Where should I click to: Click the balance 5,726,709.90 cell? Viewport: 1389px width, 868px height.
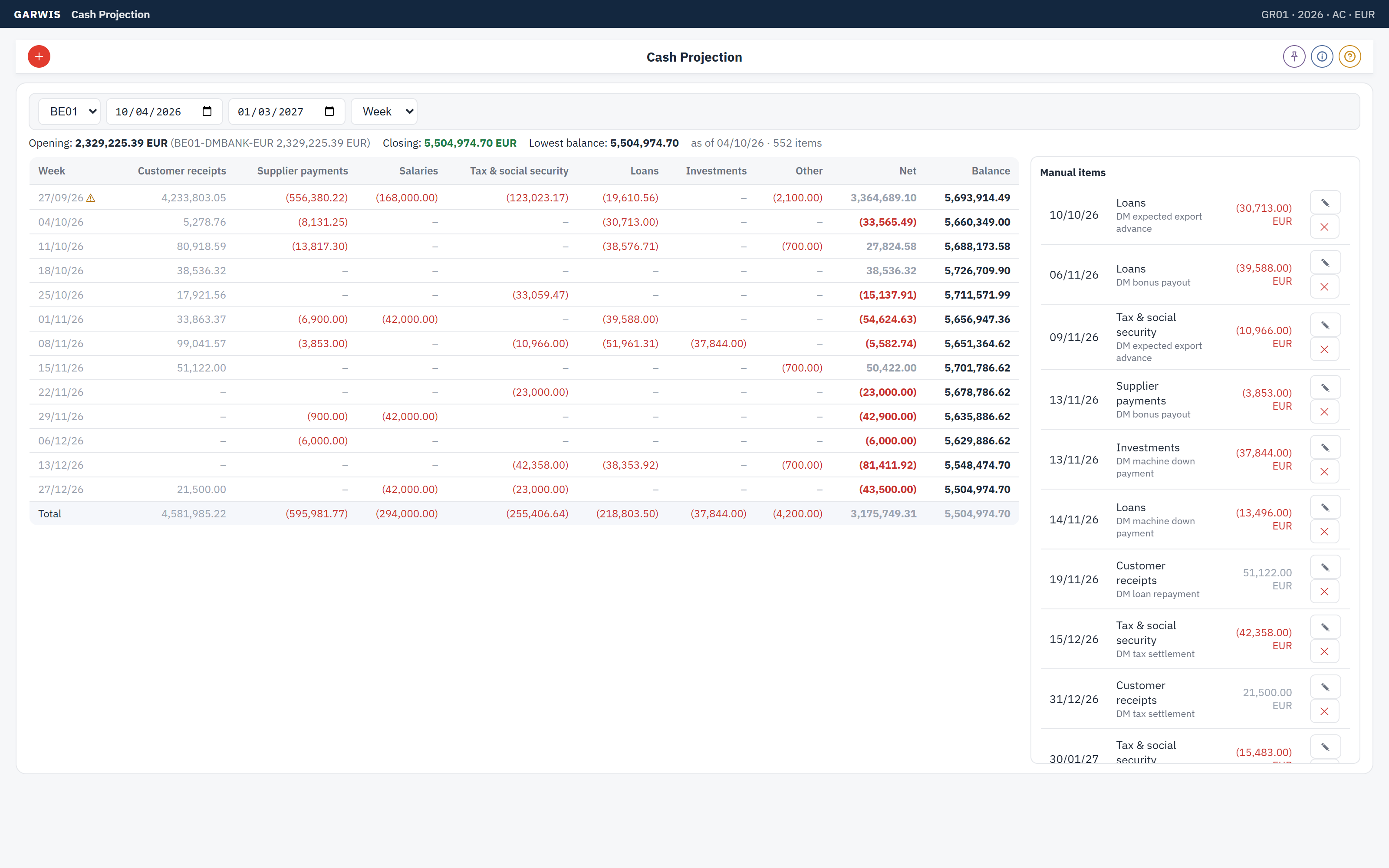[x=978, y=270]
